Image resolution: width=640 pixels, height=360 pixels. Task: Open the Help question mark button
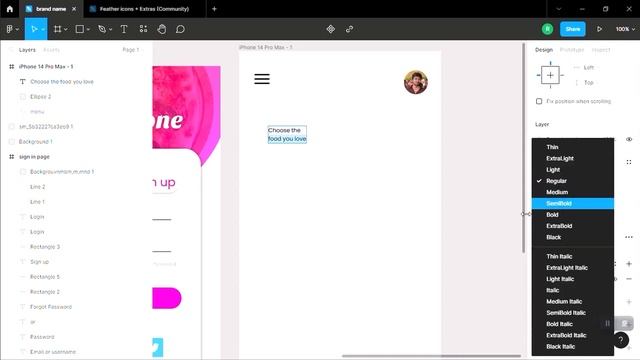click(x=621, y=340)
